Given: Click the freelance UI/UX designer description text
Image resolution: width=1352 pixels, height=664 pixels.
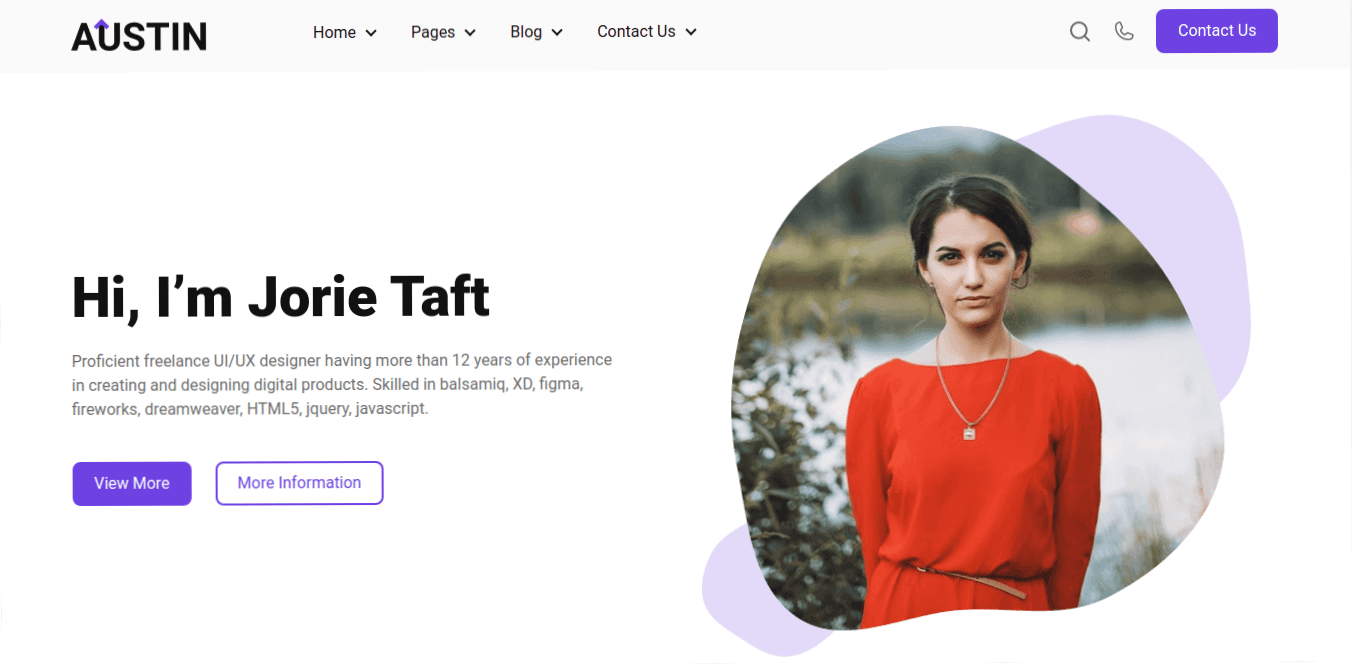Looking at the screenshot, I should click(x=342, y=384).
